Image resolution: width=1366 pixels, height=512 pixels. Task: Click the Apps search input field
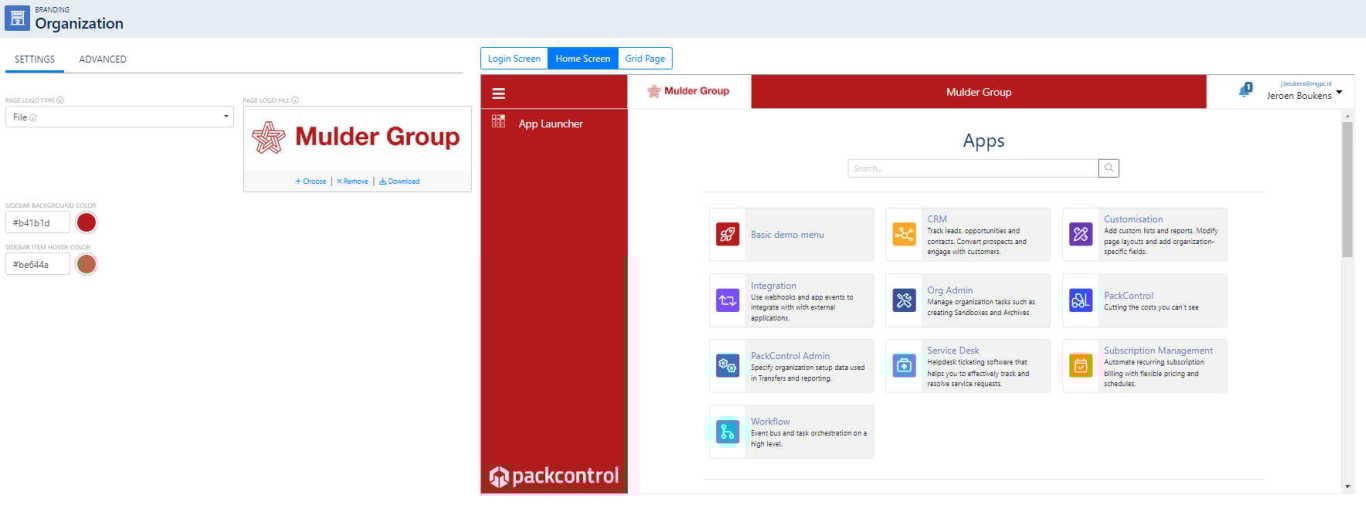[973, 169]
